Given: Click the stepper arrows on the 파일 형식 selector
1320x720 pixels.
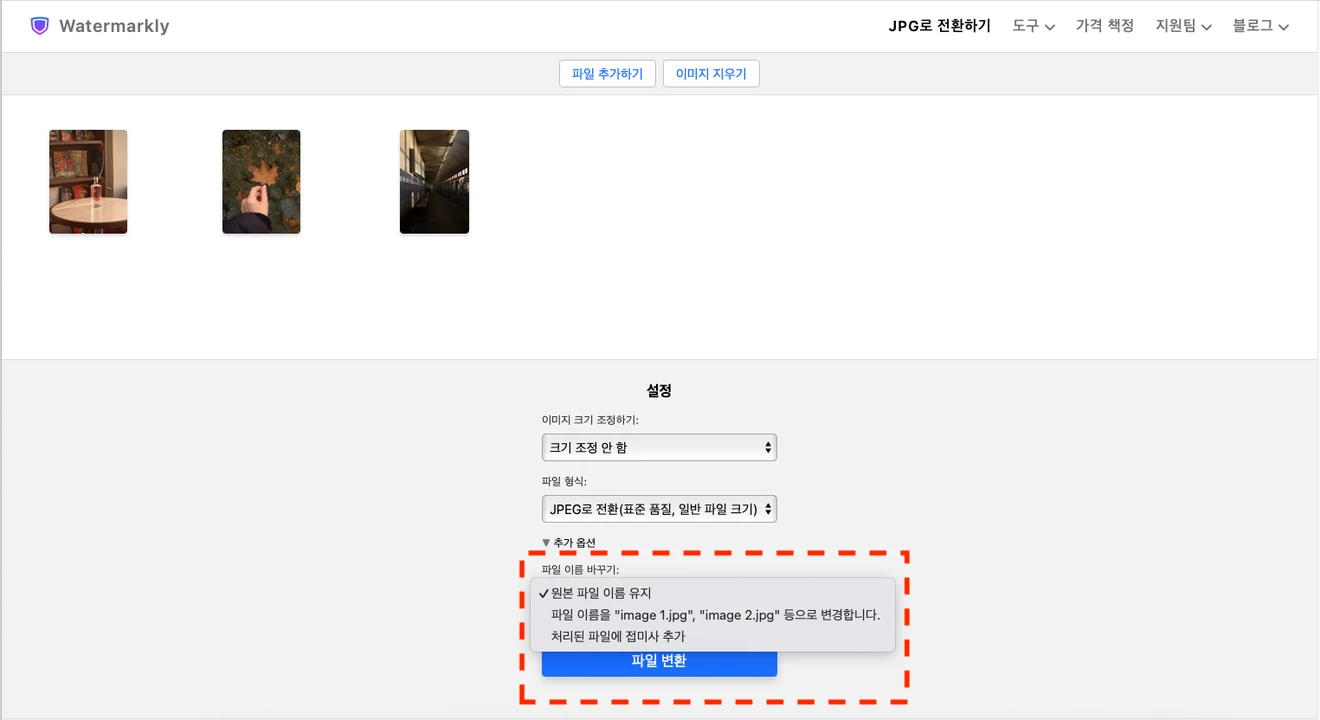Looking at the screenshot, I should point(766,508).
